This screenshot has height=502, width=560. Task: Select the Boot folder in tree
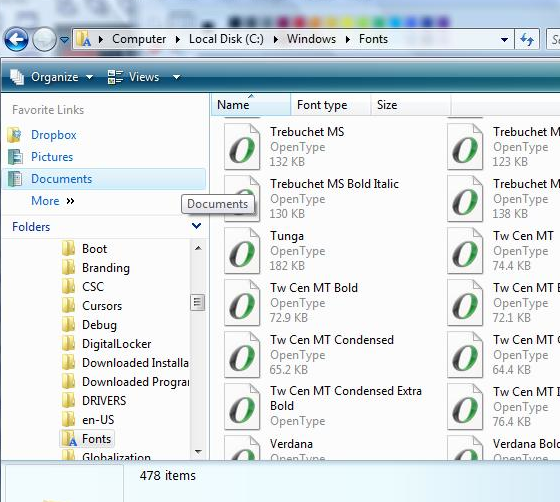[94, 249]
